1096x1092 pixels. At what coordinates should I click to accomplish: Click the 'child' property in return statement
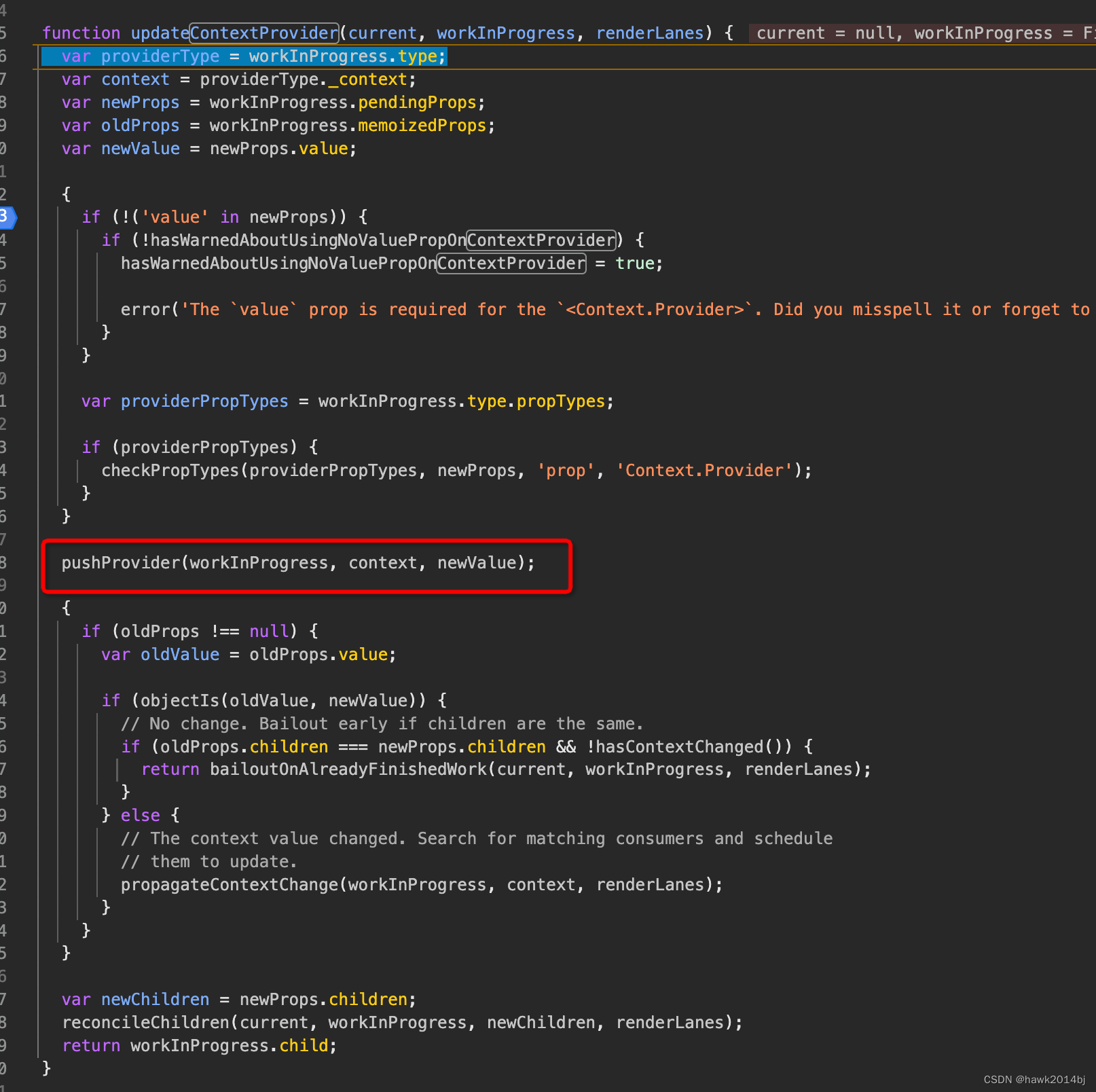[304, 1046]
